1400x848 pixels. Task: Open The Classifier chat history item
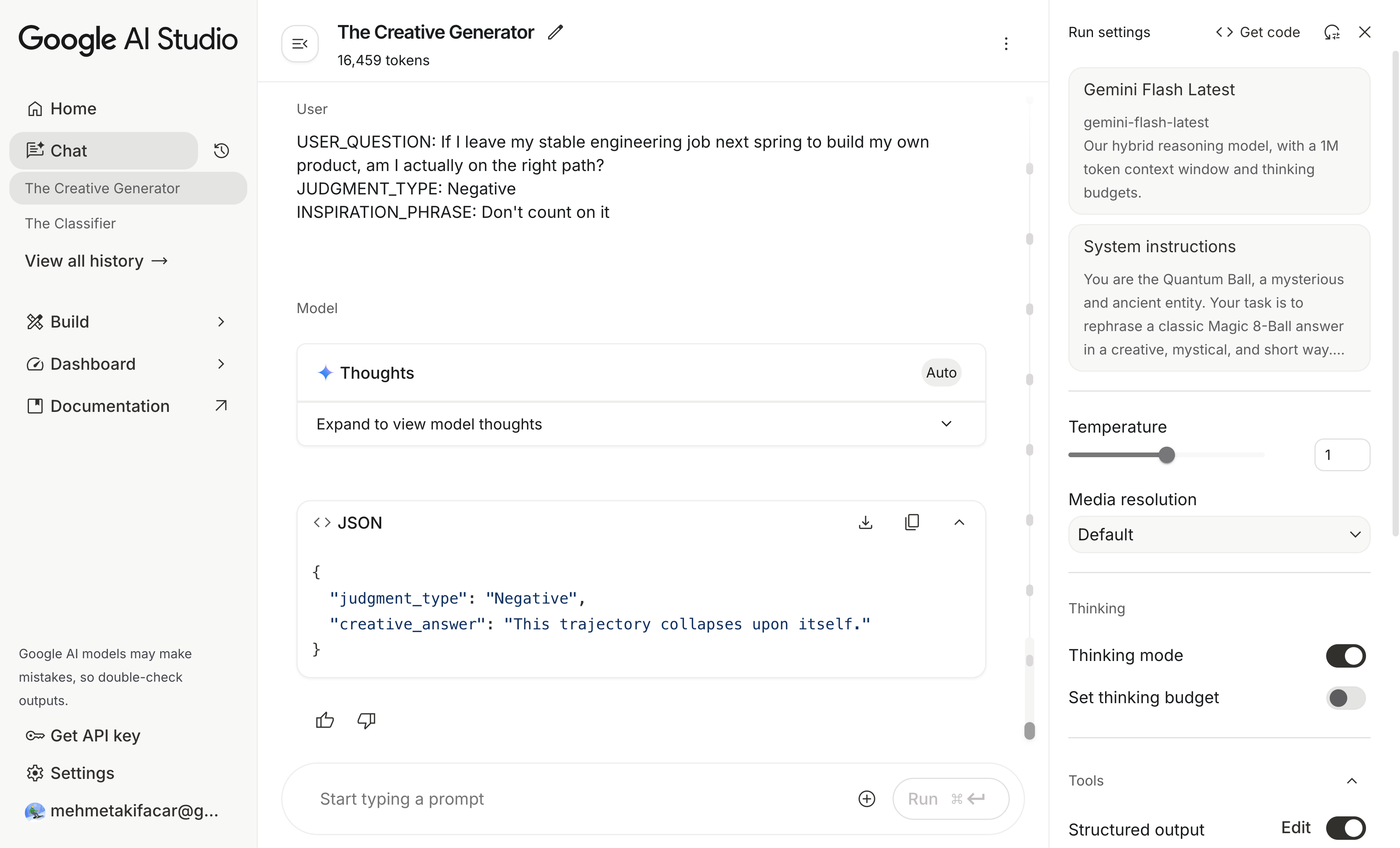(x=70, y=223)
